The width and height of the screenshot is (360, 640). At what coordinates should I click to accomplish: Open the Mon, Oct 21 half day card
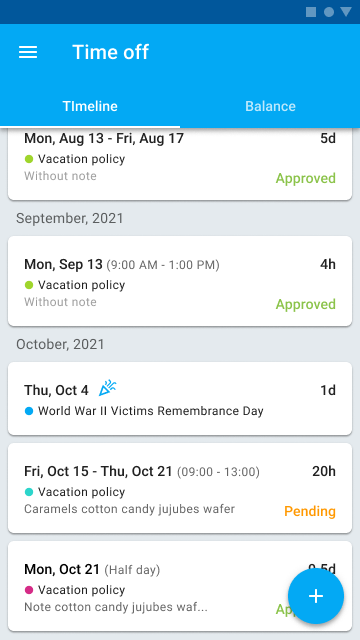tap(180, 586)
